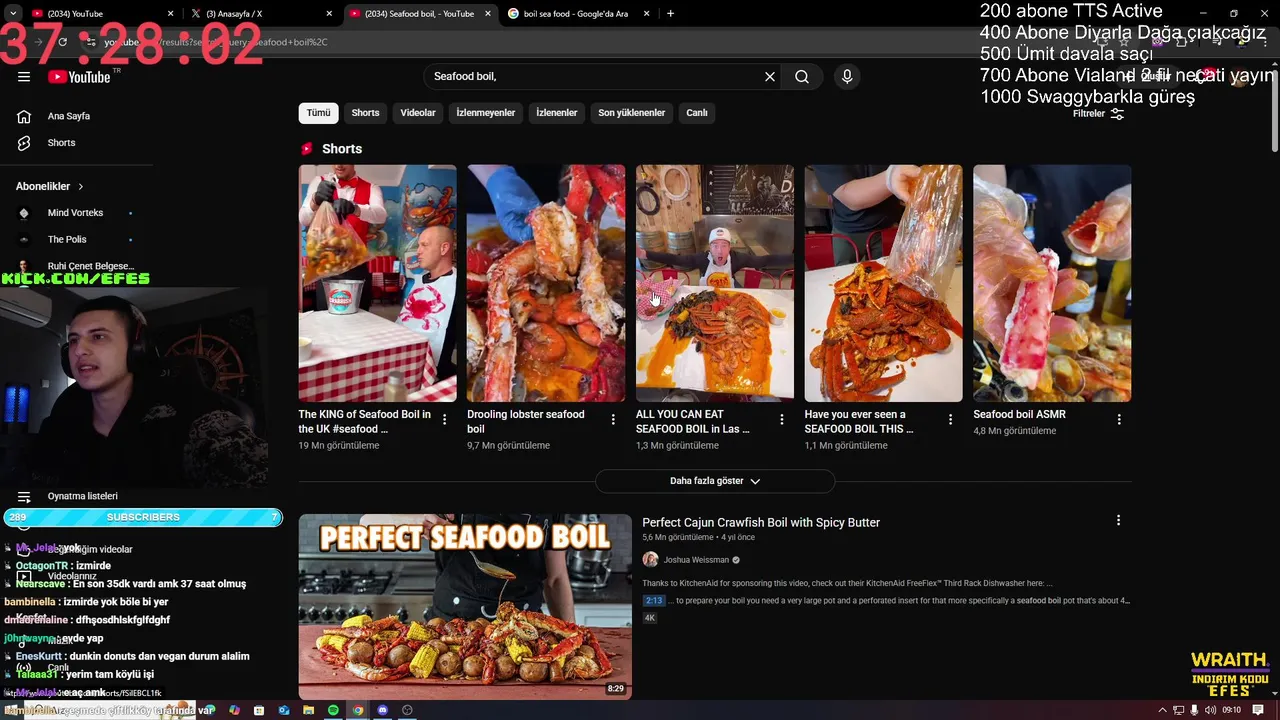Play the Seafood boil ASMR short thumbnail

point(1052,283)
